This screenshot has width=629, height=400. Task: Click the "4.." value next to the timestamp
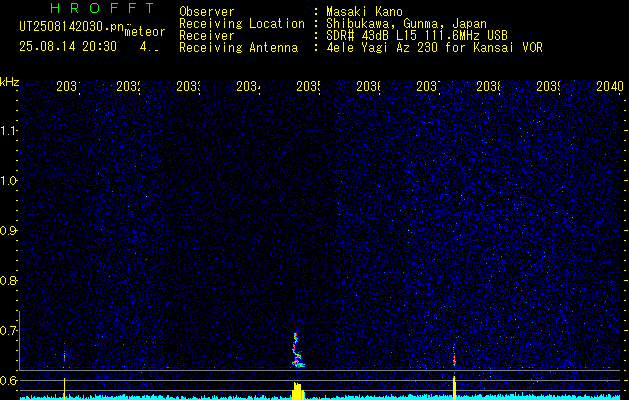[149, 47]
